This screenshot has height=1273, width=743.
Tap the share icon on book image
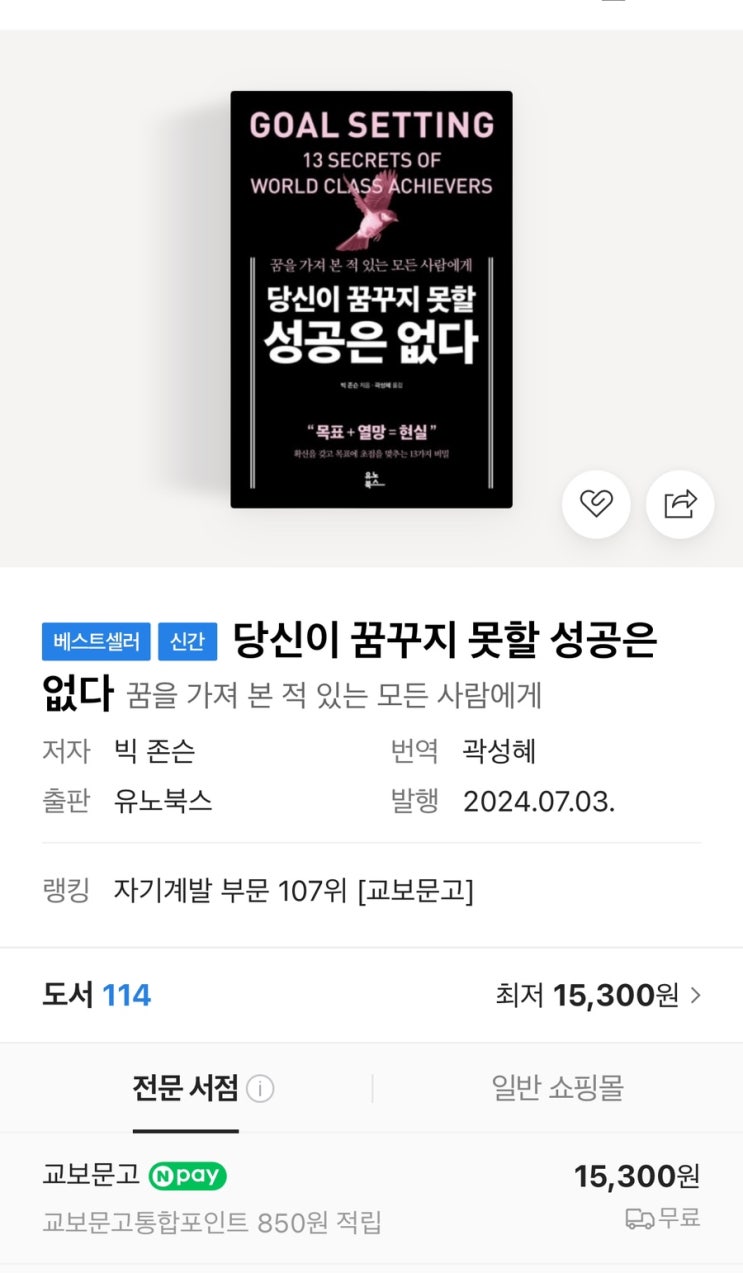[680, 505]
